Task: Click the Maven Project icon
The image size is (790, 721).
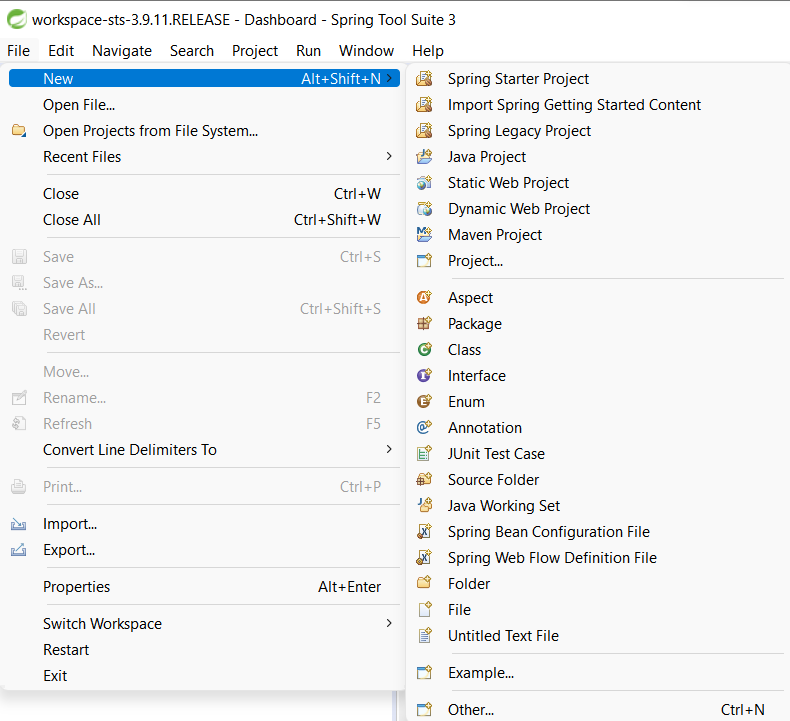Action: (x=424, y=235)
